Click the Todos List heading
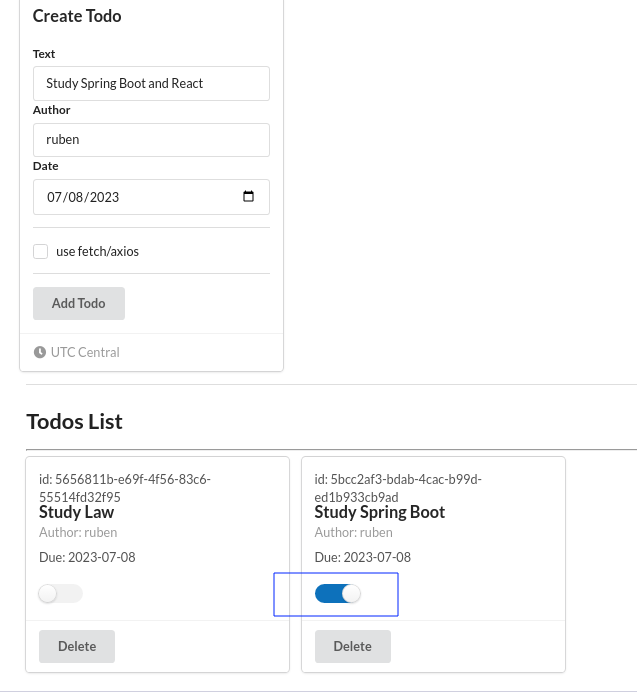 coord(74,421)
